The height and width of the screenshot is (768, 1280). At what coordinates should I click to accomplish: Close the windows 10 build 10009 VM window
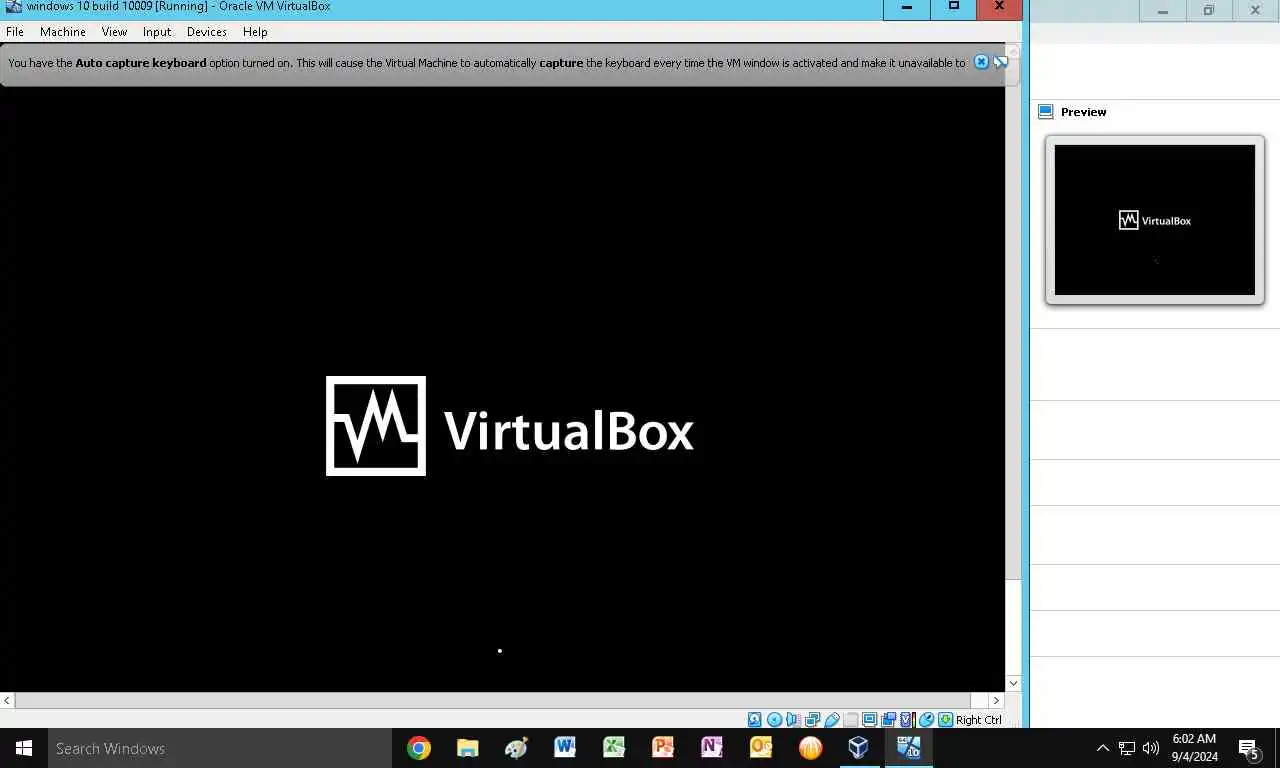[999, 8]
